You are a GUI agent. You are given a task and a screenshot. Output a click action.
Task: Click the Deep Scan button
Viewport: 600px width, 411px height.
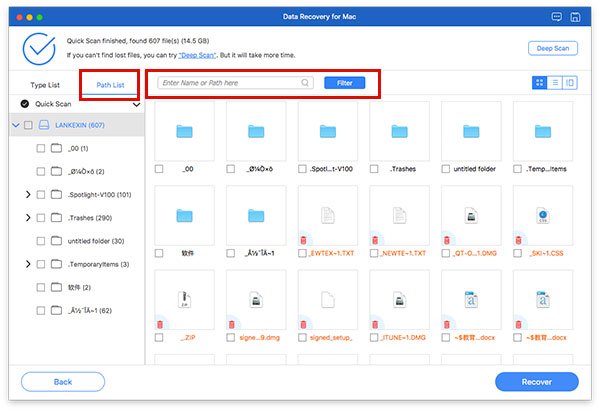coord(553,48)
